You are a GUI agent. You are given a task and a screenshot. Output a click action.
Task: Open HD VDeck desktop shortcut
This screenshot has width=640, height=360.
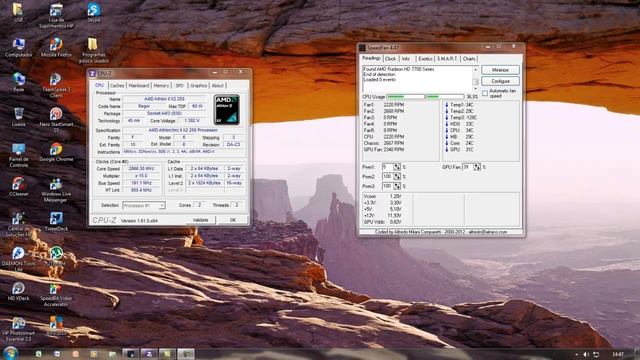coord(18,291)
